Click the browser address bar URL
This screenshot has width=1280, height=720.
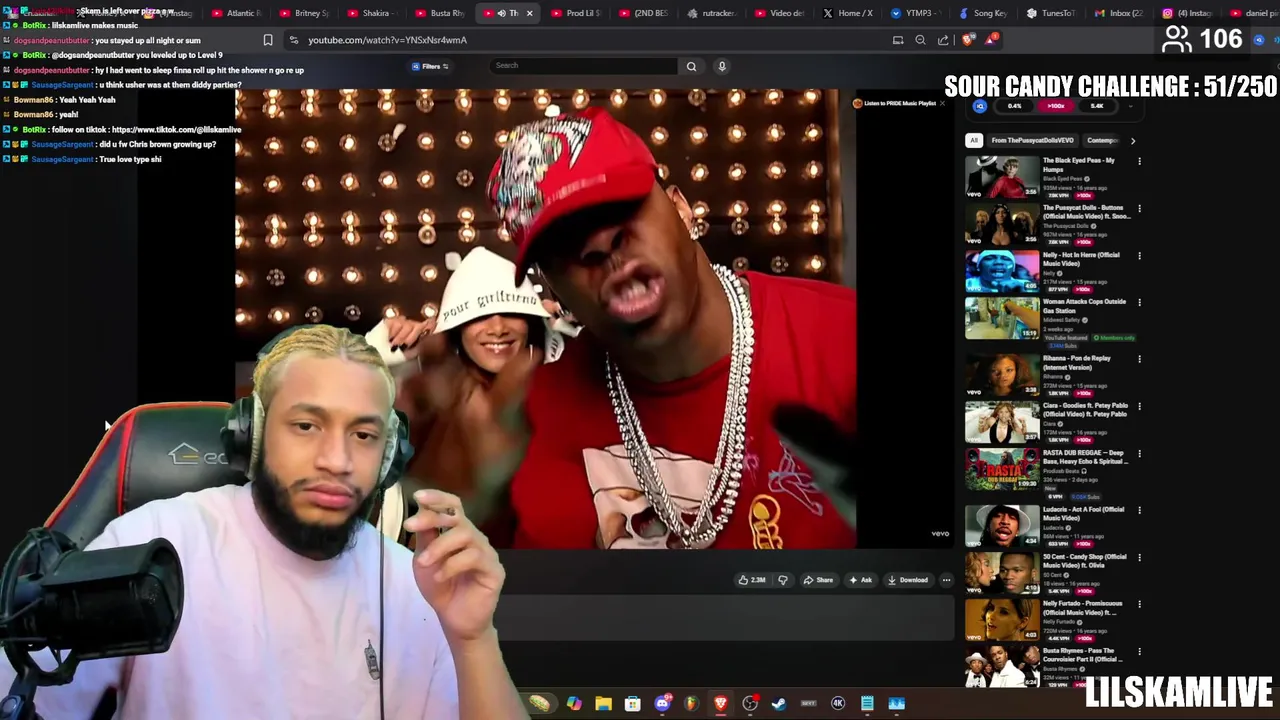click(387, 40)
